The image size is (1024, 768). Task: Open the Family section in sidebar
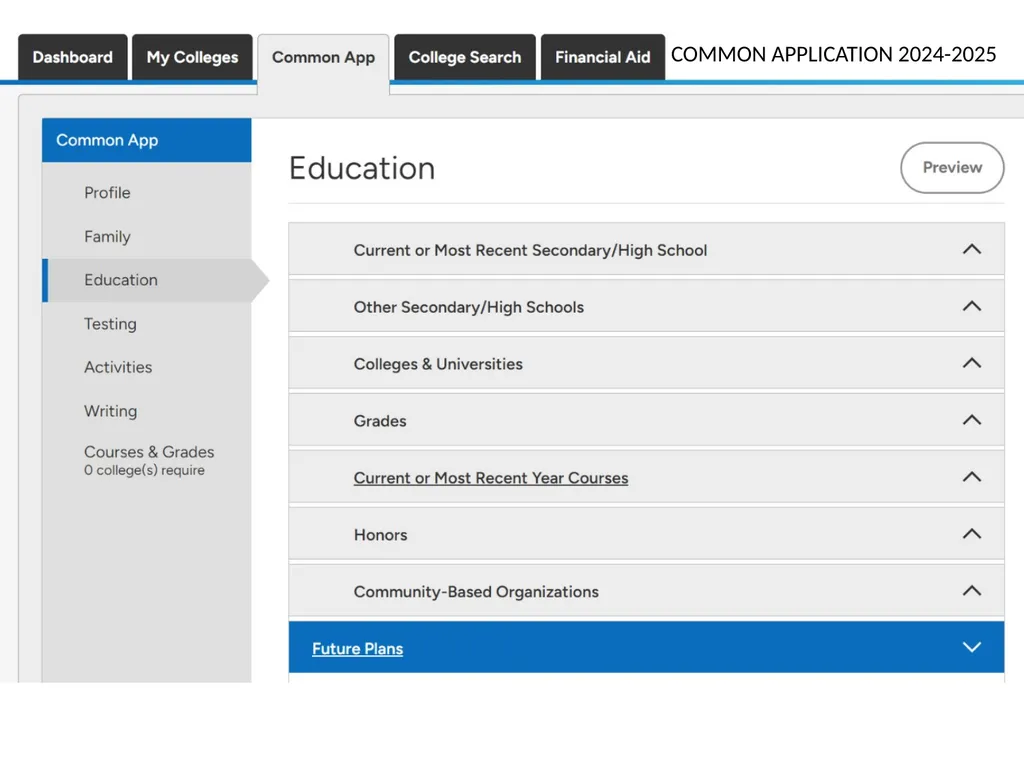(x=107, y=236)
